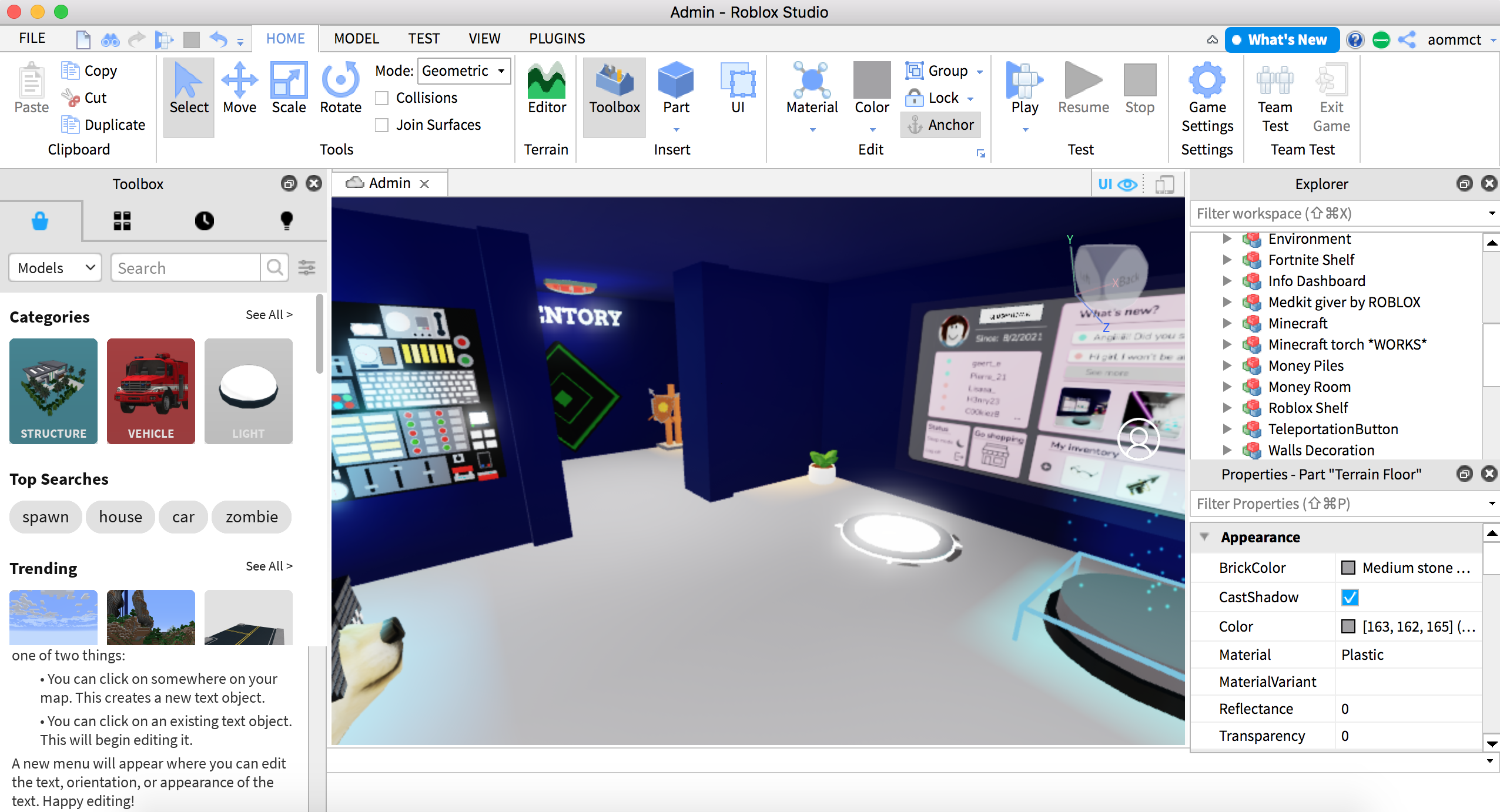Open the Terrain Editor
This screenshot has height=812, width=1500.
[547, 89]
